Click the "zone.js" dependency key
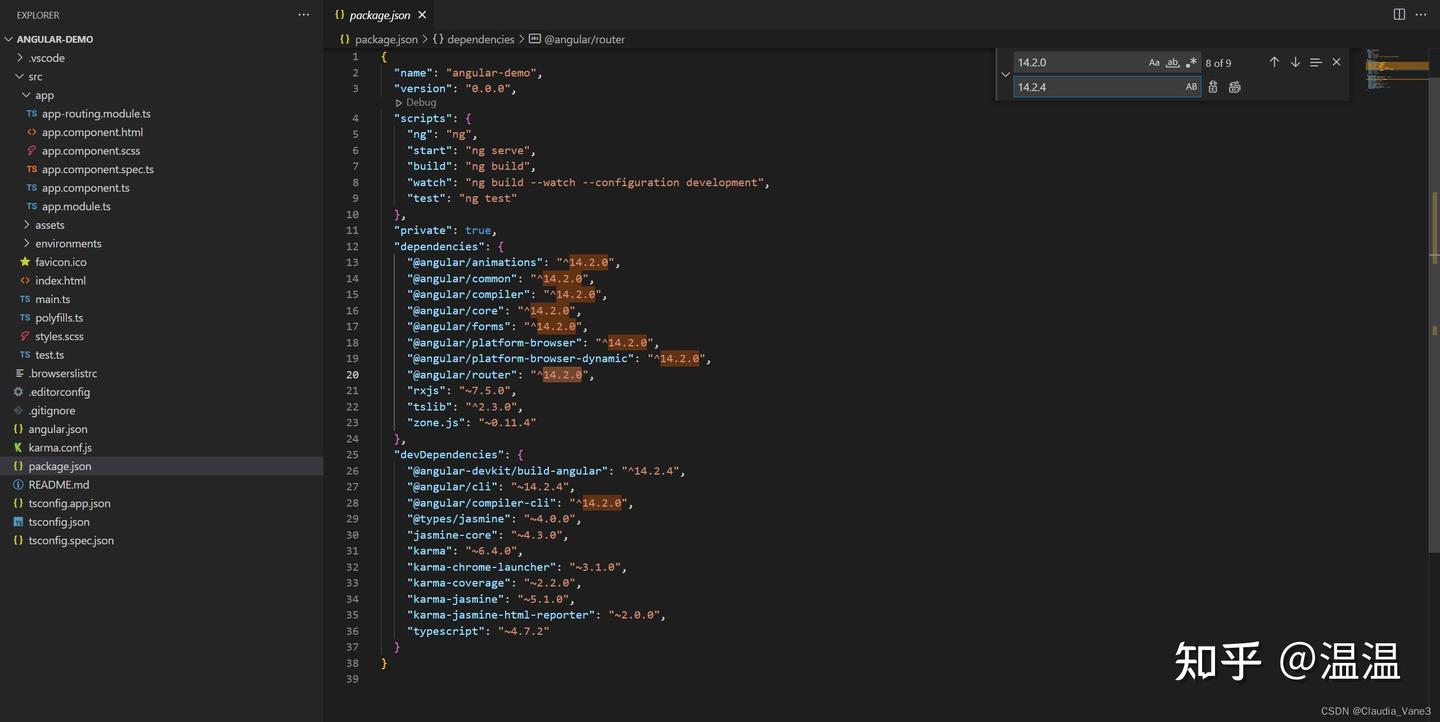1440x722 pixels. (x=436, y=423)
